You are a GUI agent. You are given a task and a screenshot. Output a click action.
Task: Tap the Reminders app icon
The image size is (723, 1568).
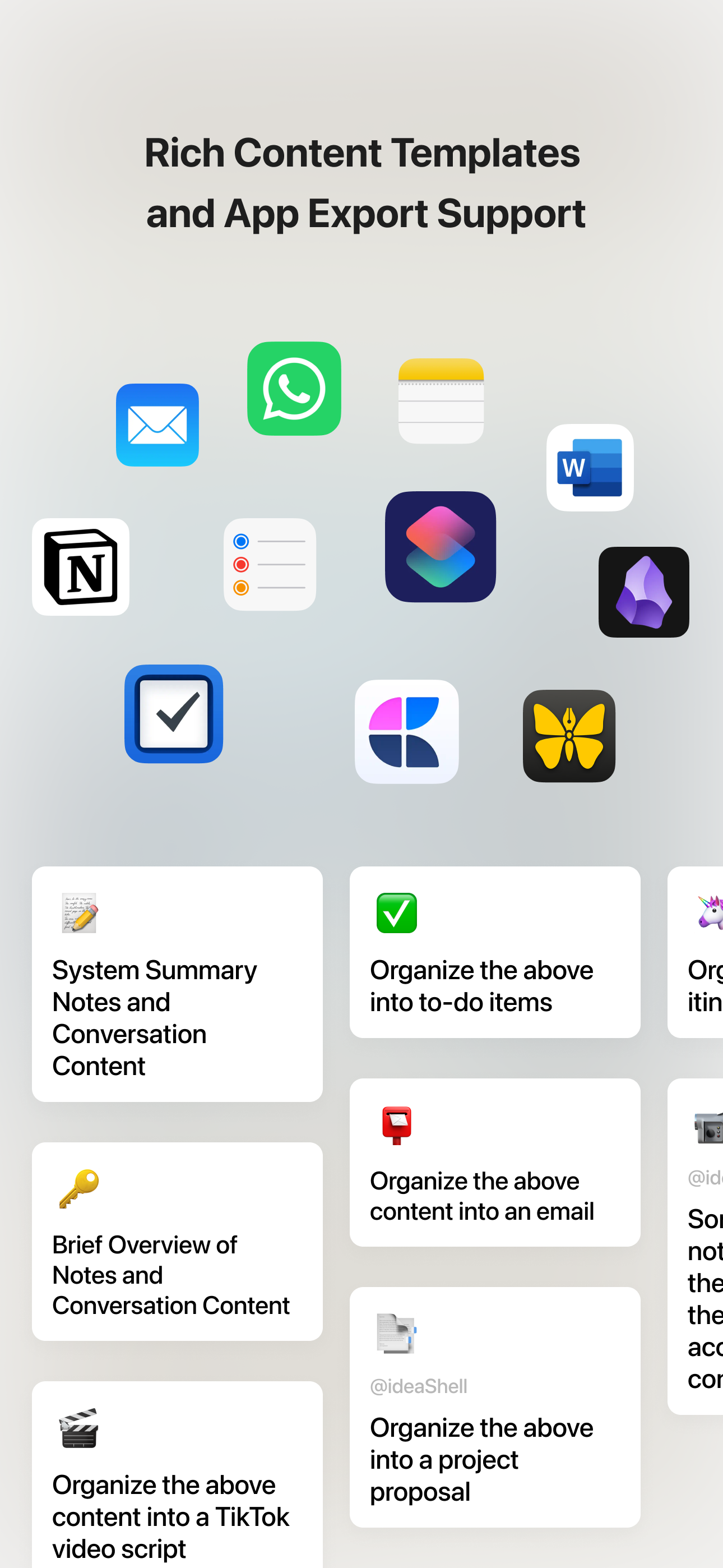tap(270, 564)
